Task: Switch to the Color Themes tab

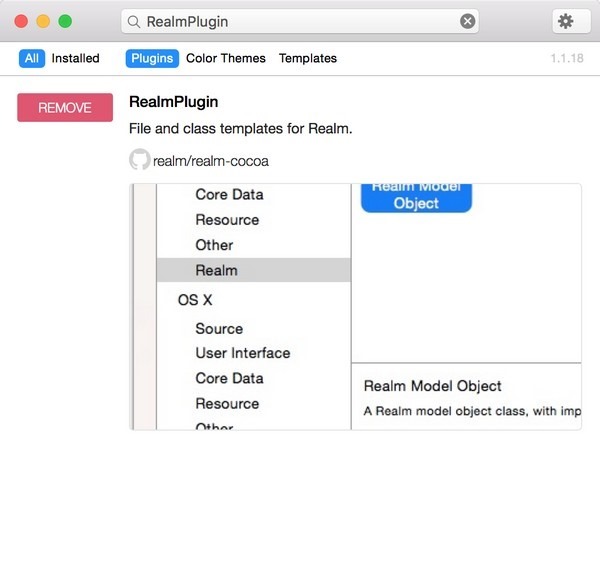Action: [226, 58]
